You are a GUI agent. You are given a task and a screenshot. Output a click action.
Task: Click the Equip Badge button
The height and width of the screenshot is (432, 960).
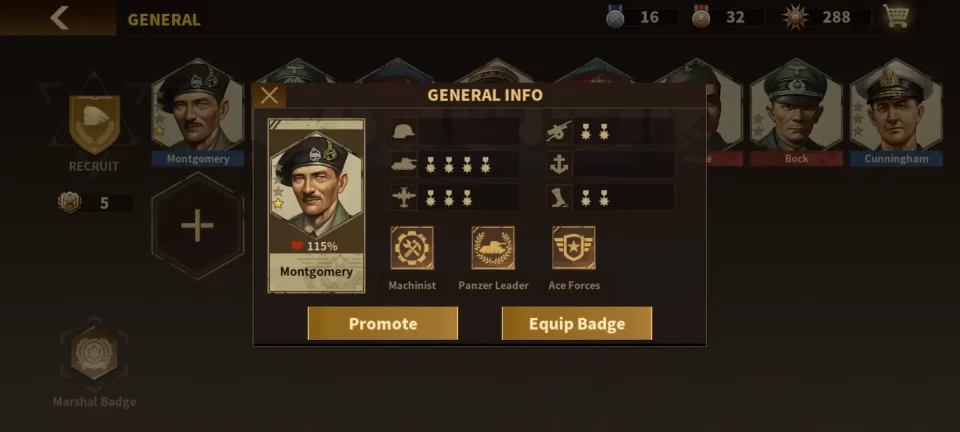577,323
